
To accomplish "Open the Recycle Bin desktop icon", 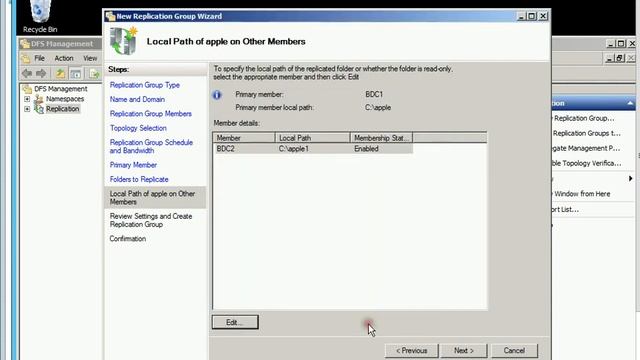I will (40, 16).
